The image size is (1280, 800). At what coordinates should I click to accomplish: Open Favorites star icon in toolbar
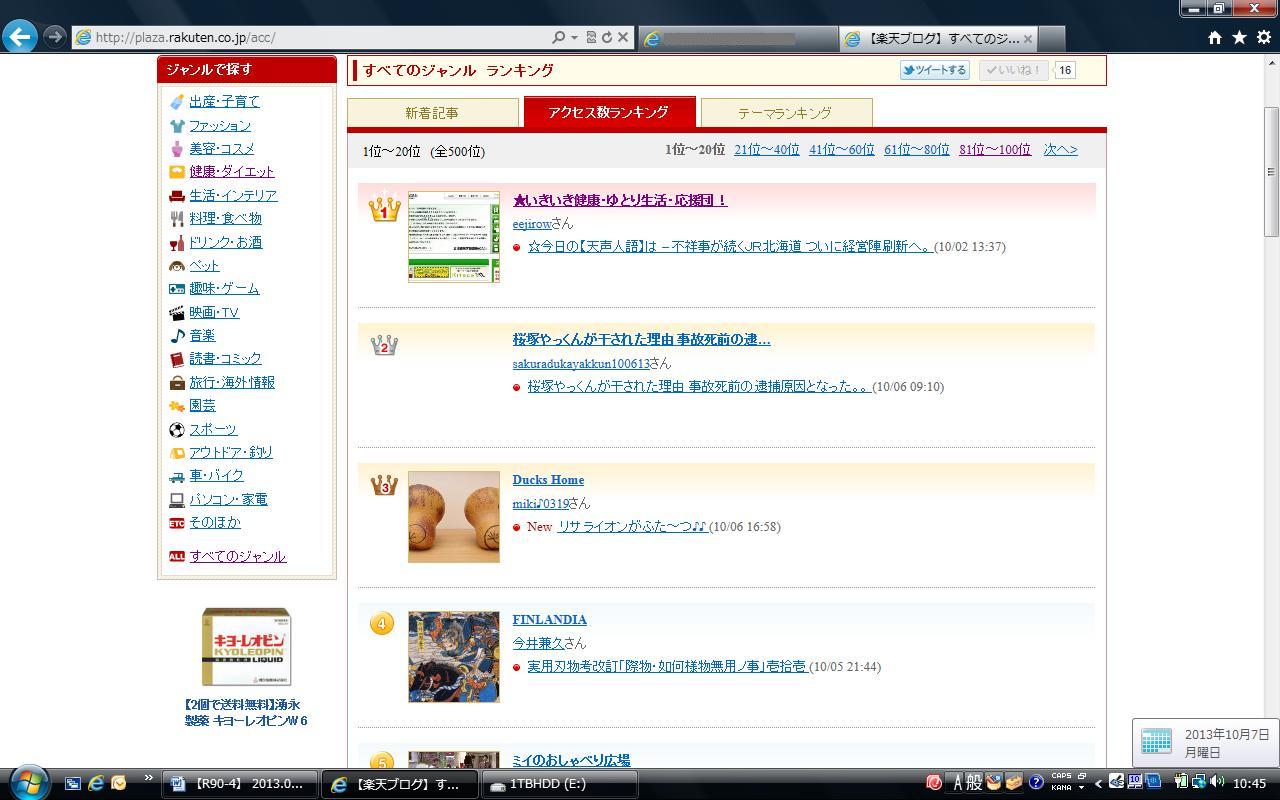click(1239, 37)
